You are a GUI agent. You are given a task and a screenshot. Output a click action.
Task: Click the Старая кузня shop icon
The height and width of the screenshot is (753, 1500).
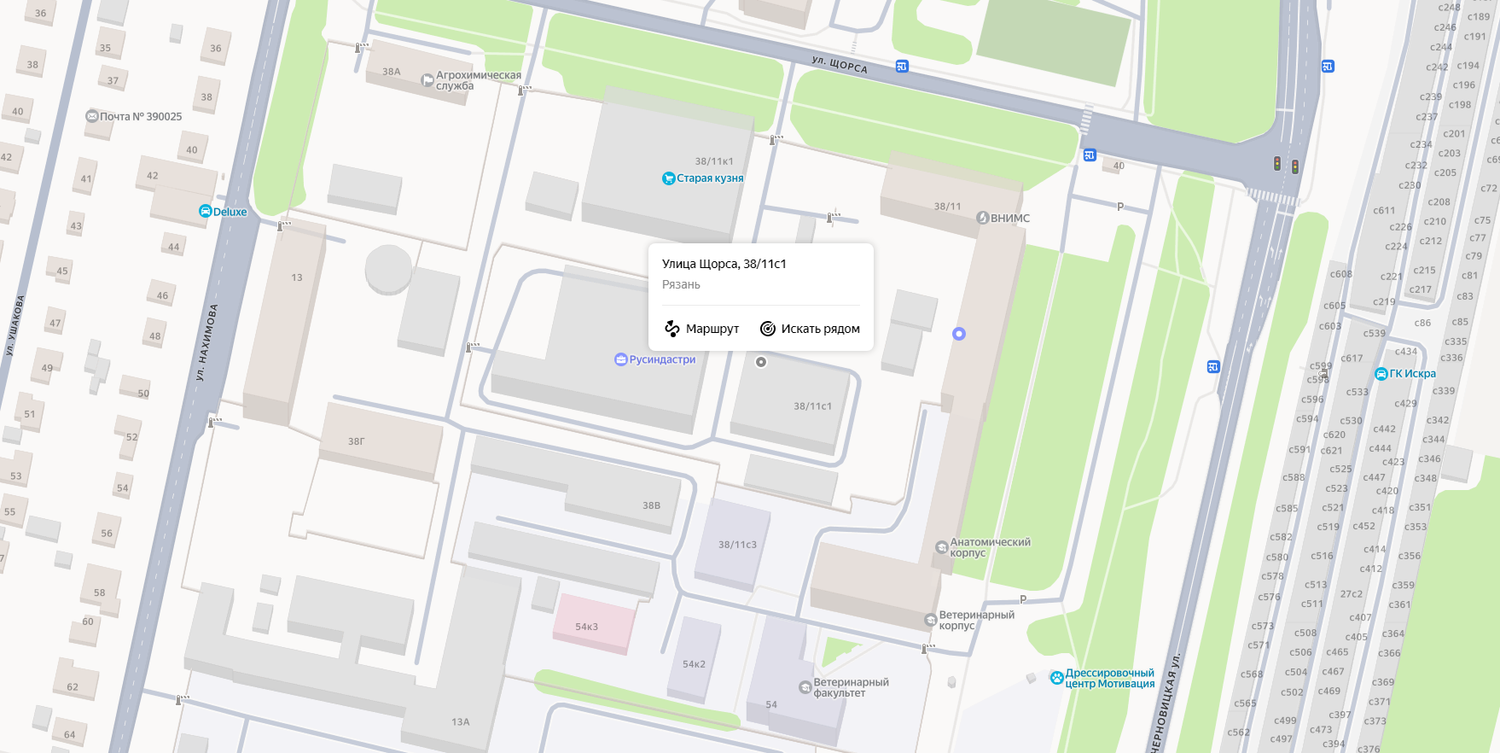(668, 178)
